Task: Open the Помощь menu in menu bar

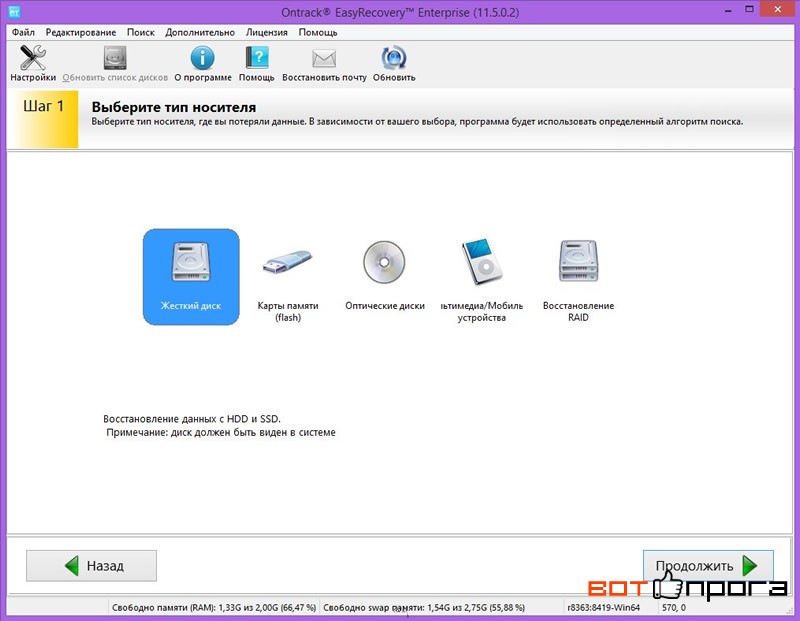Action: [318, 32]
